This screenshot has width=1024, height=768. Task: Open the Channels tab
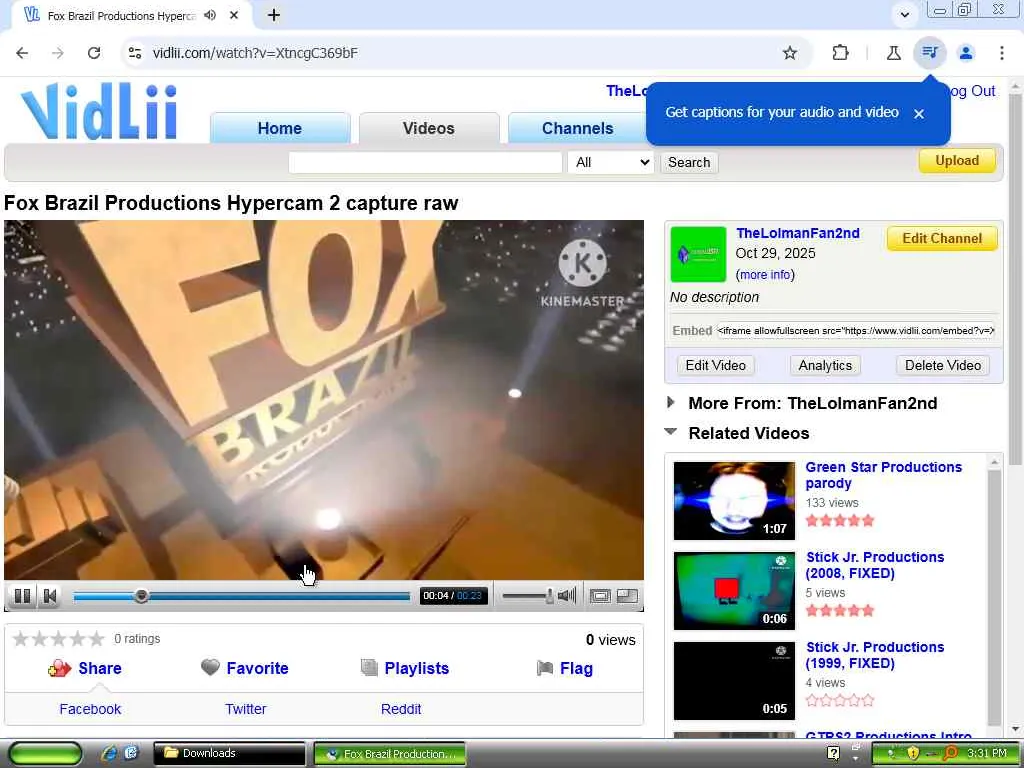pyautogui.click(x=577, y=128)
